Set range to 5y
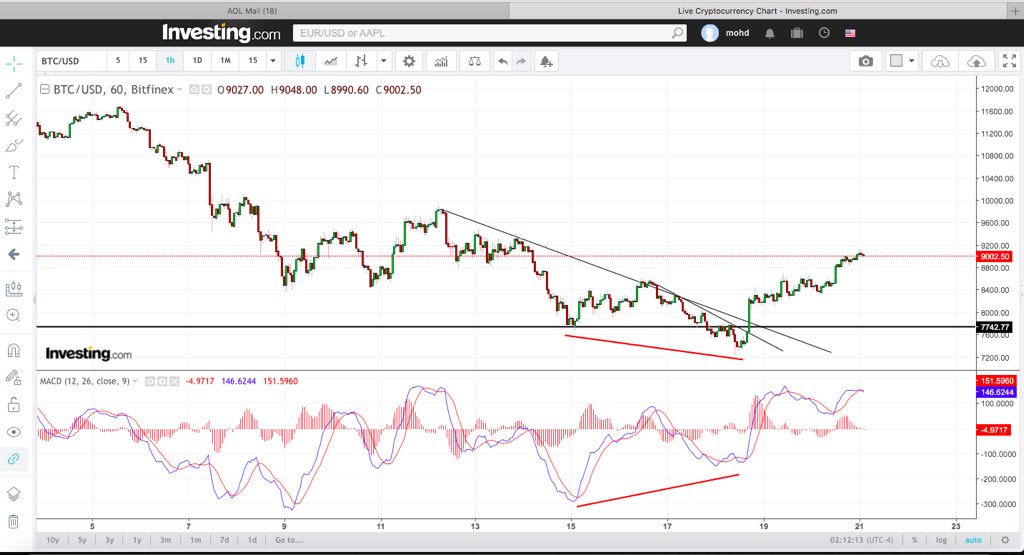The width and height of the screenshot is (1024, 555). coord(82,540)
